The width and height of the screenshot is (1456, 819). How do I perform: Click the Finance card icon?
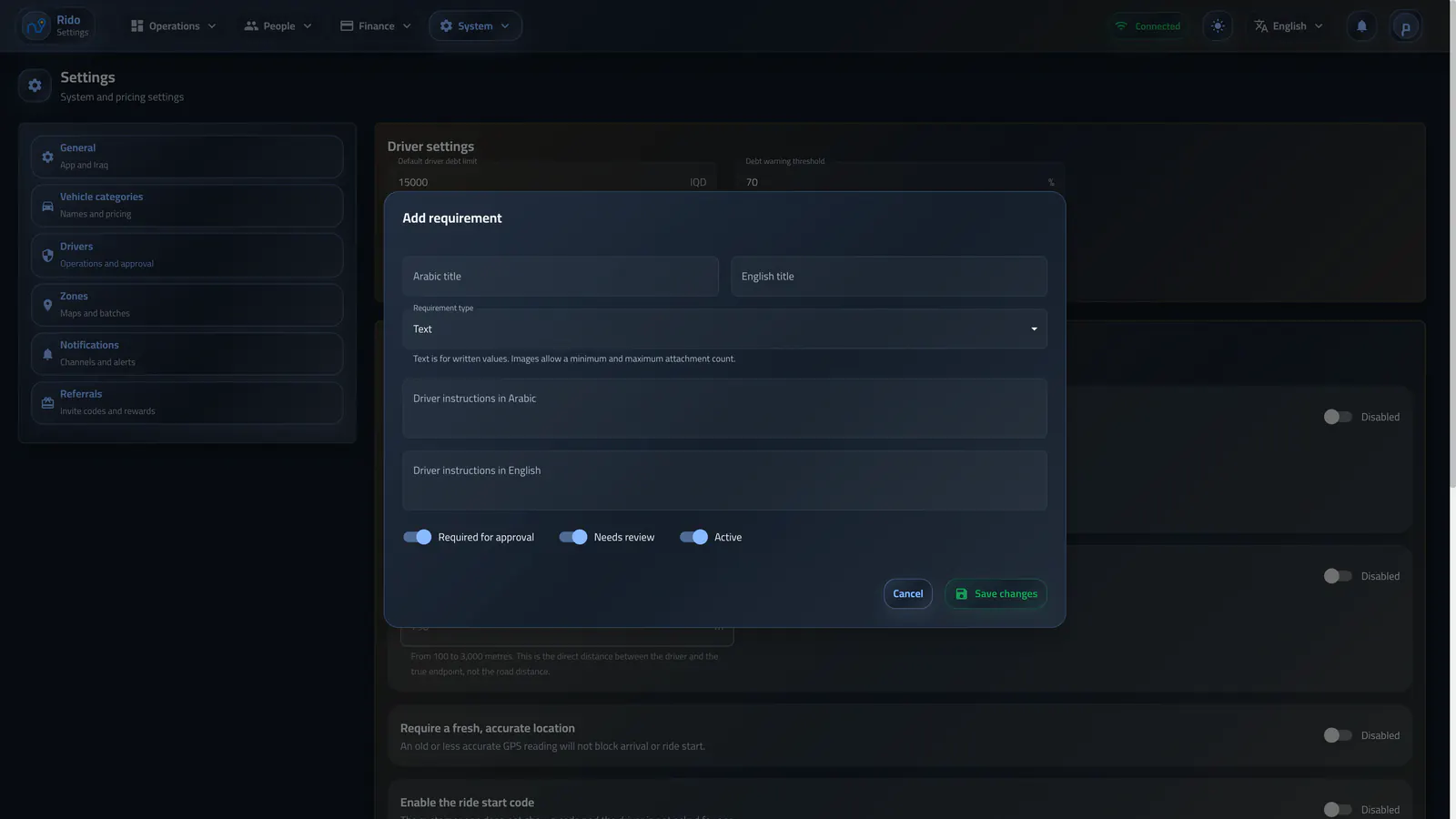click(x=347, y=26)
